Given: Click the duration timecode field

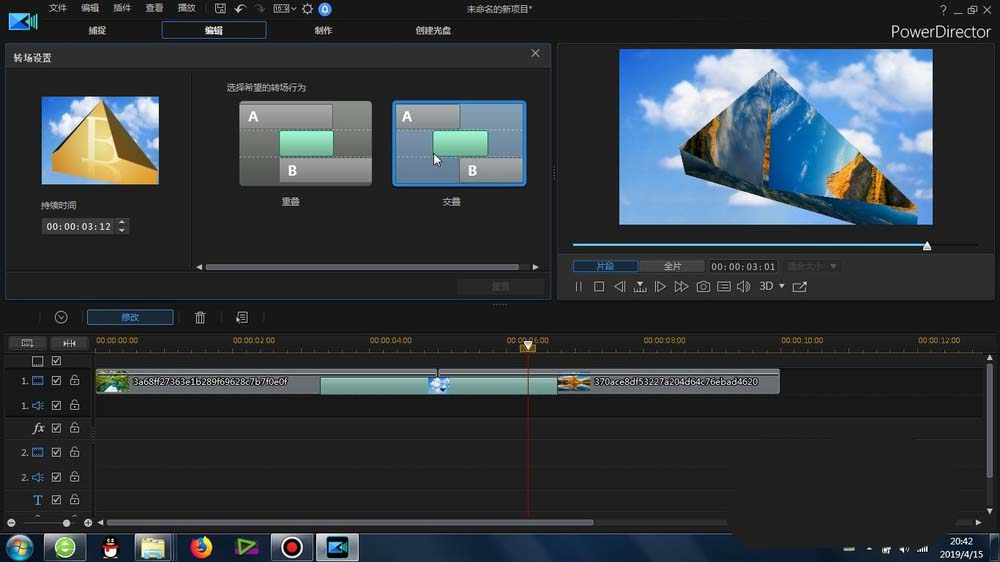Looking at the screenshot, I should [78, 226].
